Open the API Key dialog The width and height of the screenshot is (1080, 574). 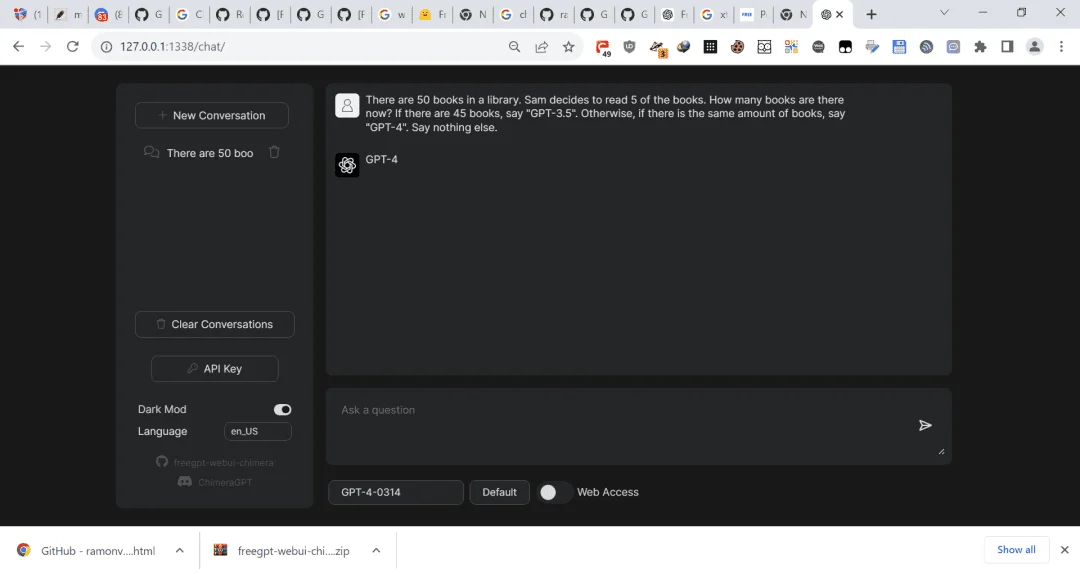(x=214, y=369)
